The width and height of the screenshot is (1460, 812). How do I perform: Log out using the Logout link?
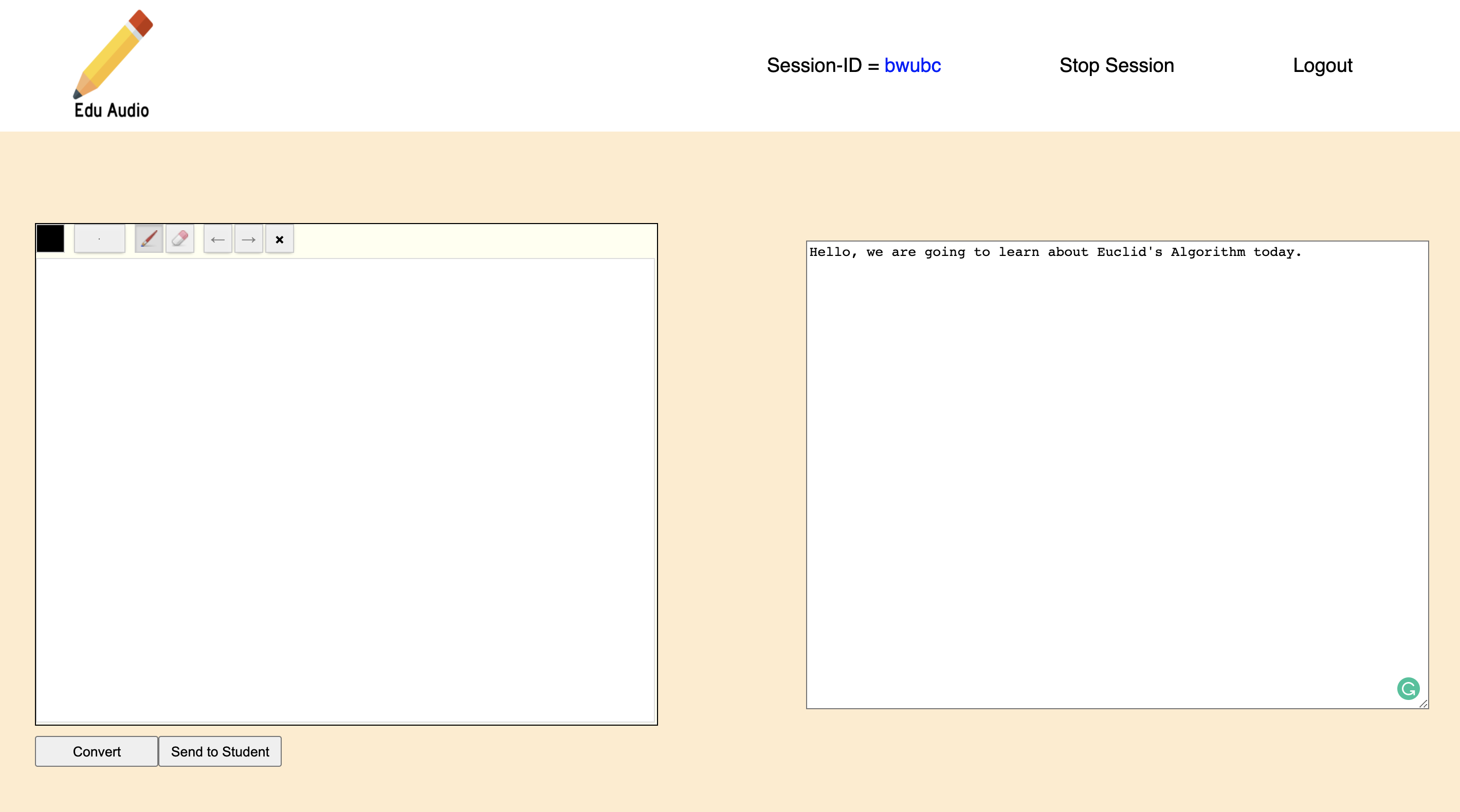(1322, 65)
